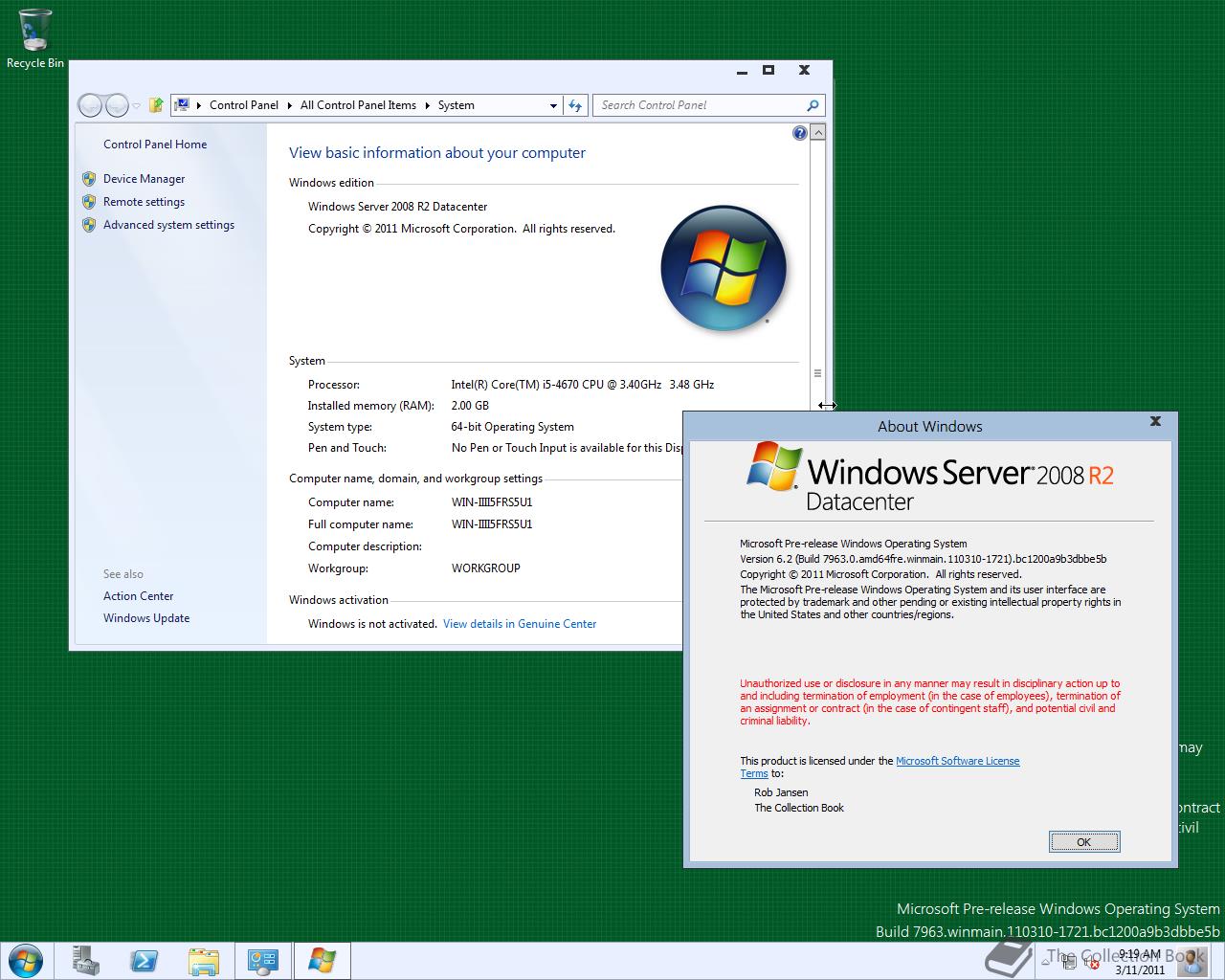Open Device Manager link
Image resolution: width=1225 pixels, height=980 pixels.
[145, 179]
